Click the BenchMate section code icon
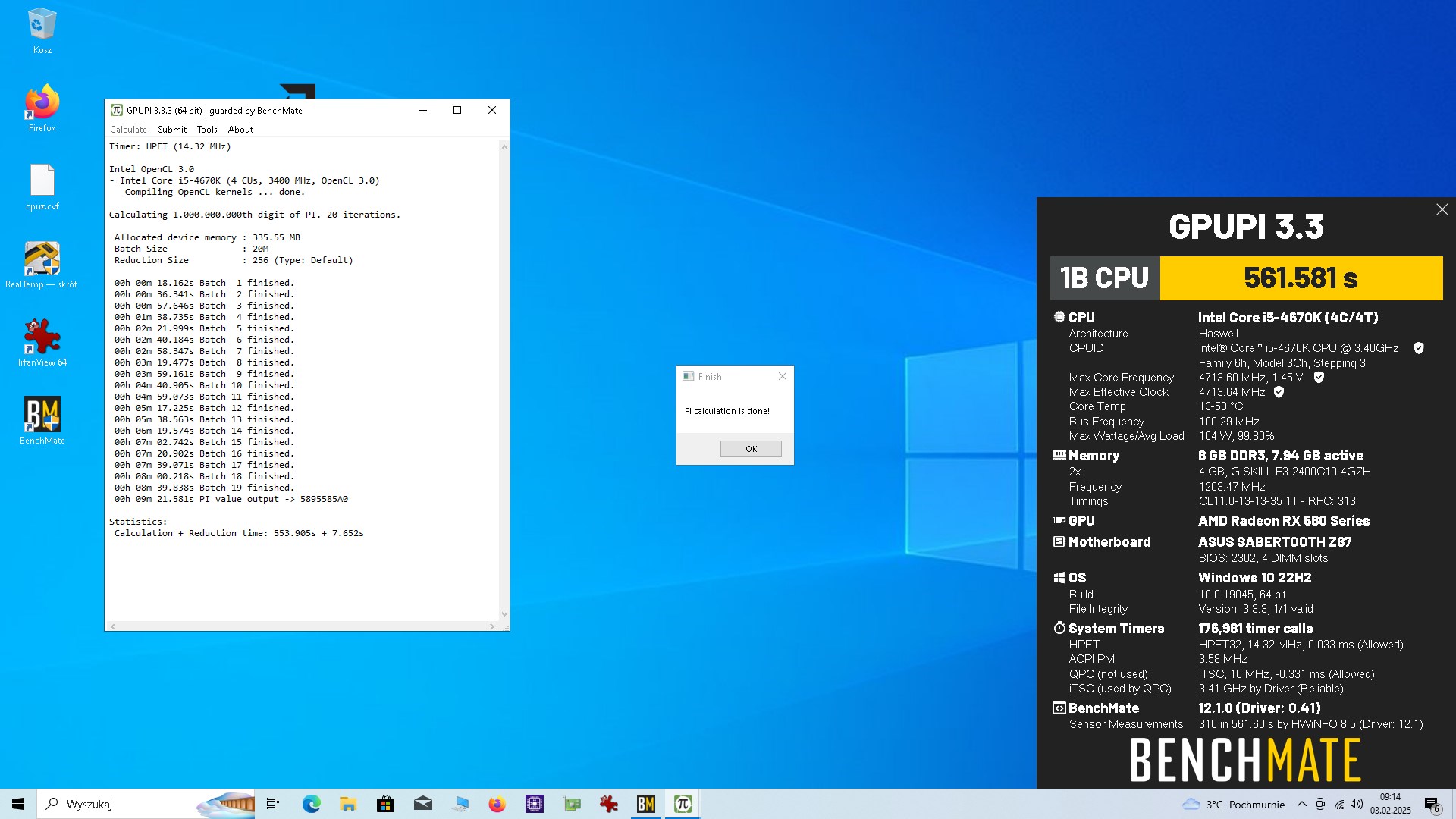 (1059, 708)
